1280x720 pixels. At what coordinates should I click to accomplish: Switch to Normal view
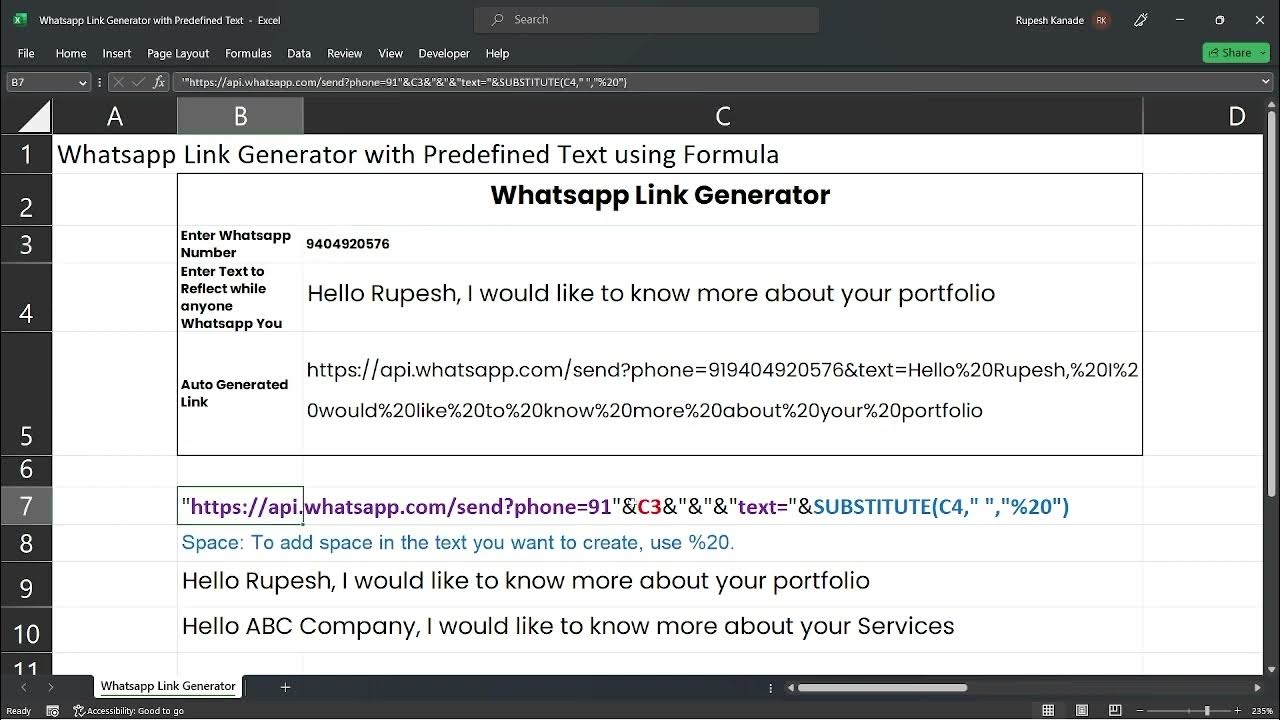pos(1048,711)
